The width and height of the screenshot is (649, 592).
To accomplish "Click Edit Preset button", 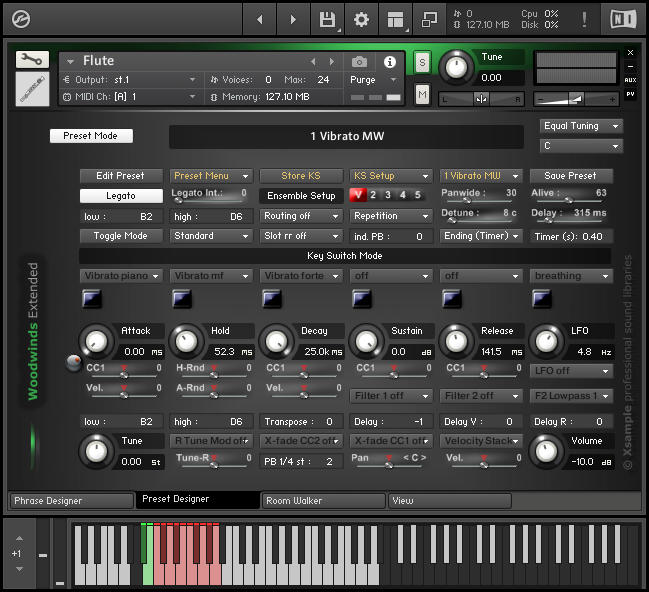I will click(121, 176).
